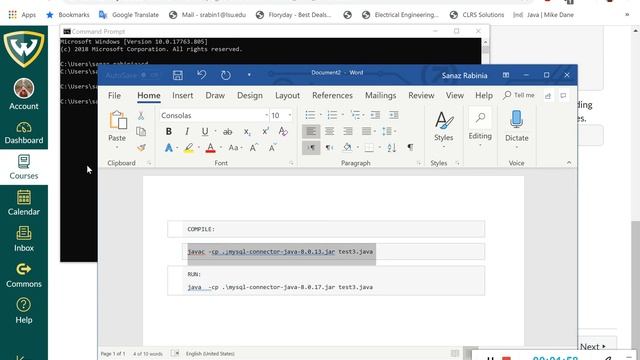The image size is (640, 360).
Task: Open the Quick Access Toolbar customize arrow
Action: point(249,75)
